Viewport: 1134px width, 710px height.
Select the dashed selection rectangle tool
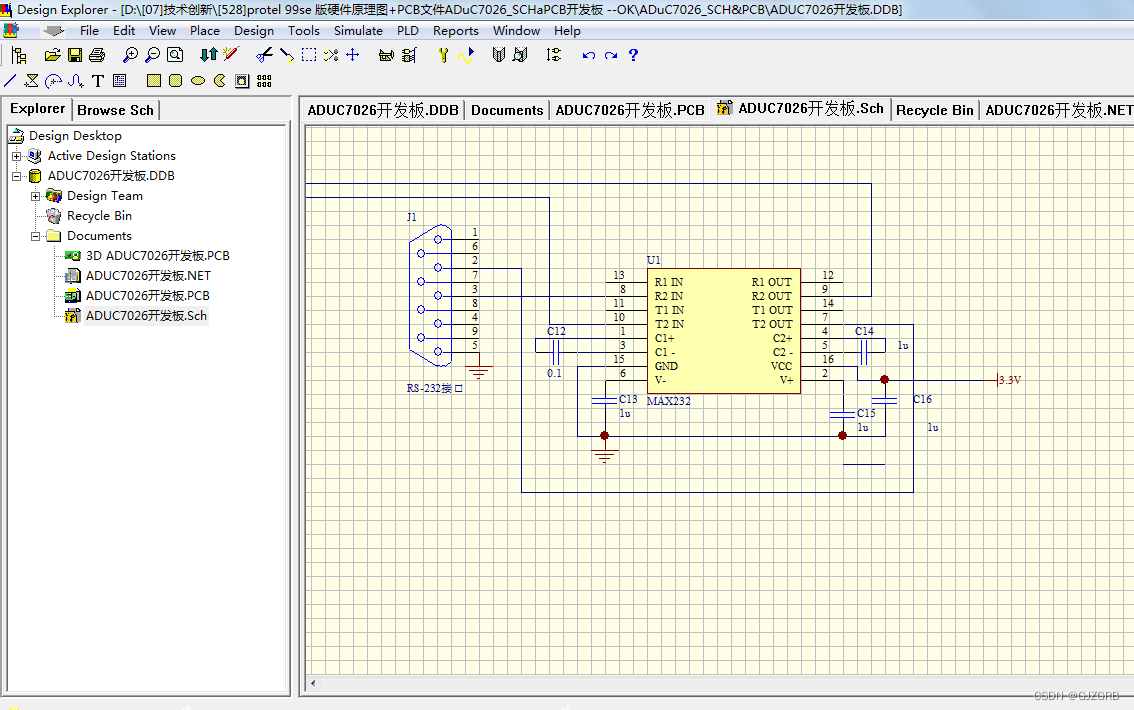click(x=309, y=55)
